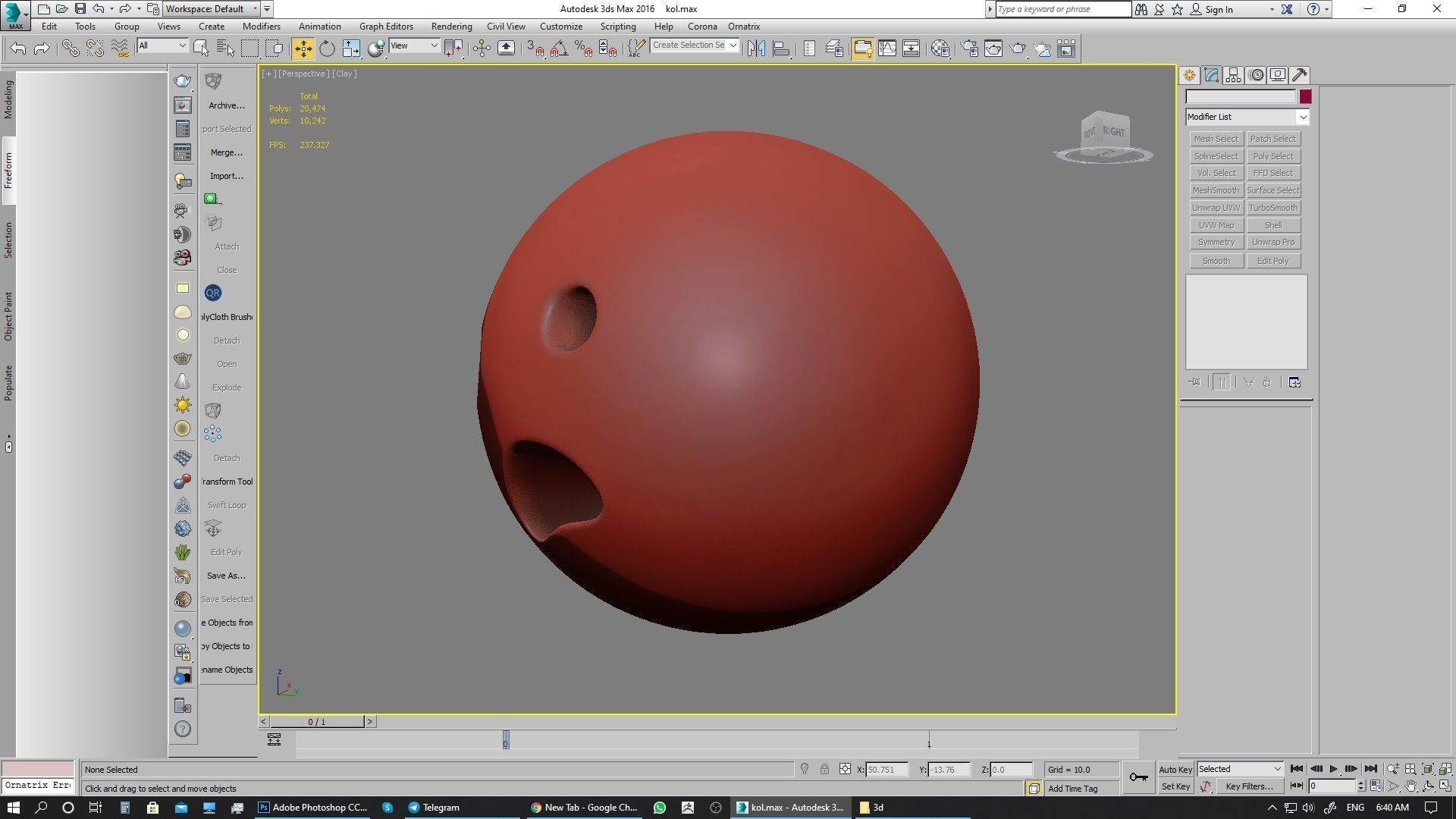The width and height of the screenshot is (1456, 819).
Task: Open the Utilities hammer panel tab
Action: coord(1300,75)
